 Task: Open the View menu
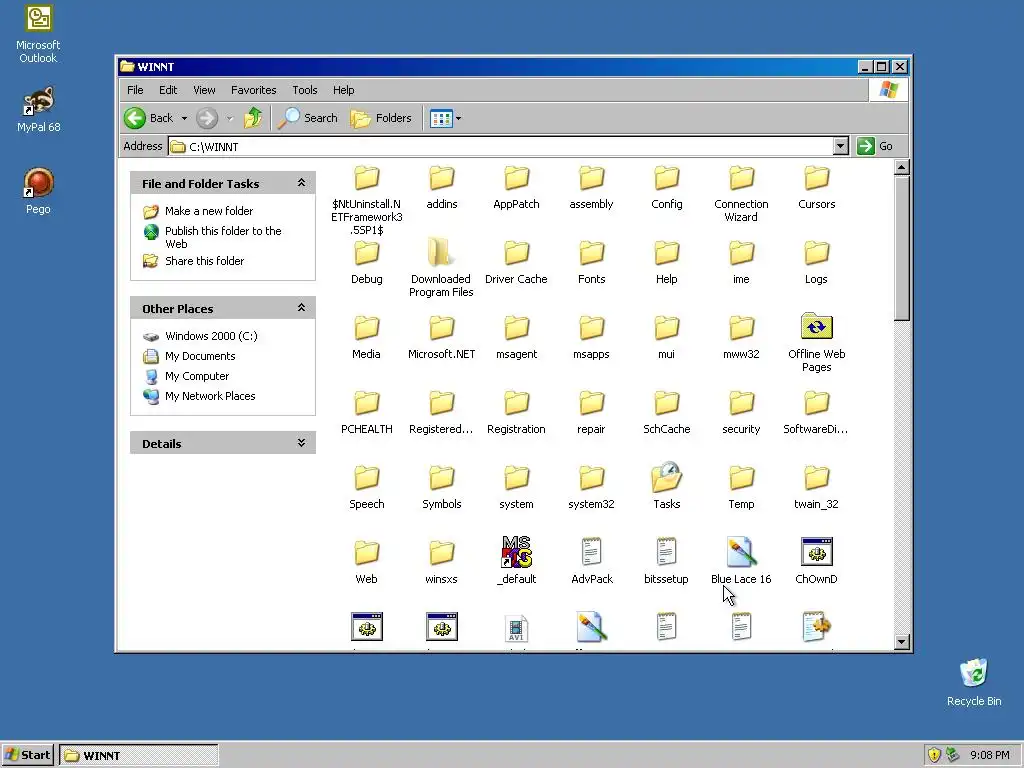[x=204, y=90]
